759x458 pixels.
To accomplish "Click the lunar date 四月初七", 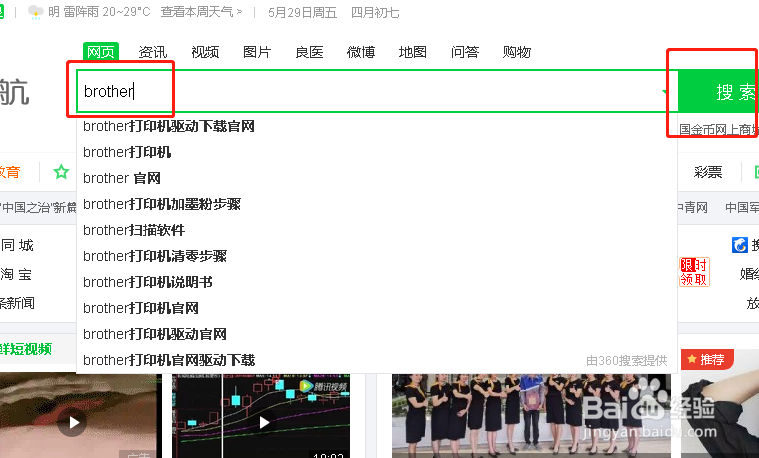I will pos(375,13).
